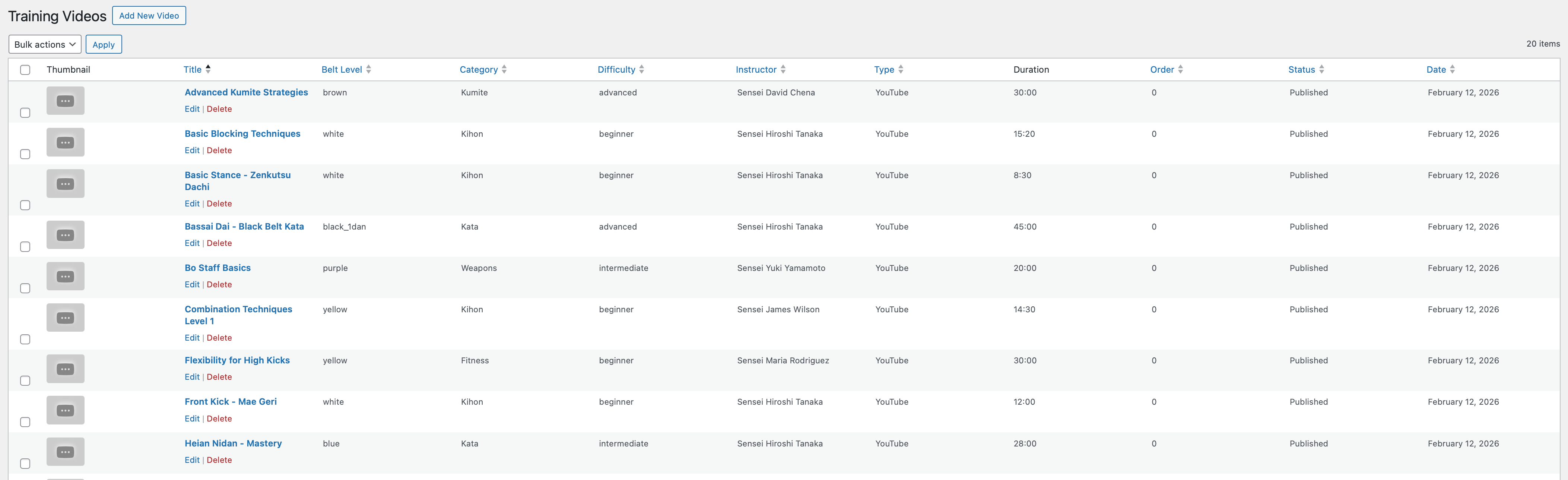Select all videos using the header checkbox
This screenshot has height=480, width=1568.
coord(25,69)
